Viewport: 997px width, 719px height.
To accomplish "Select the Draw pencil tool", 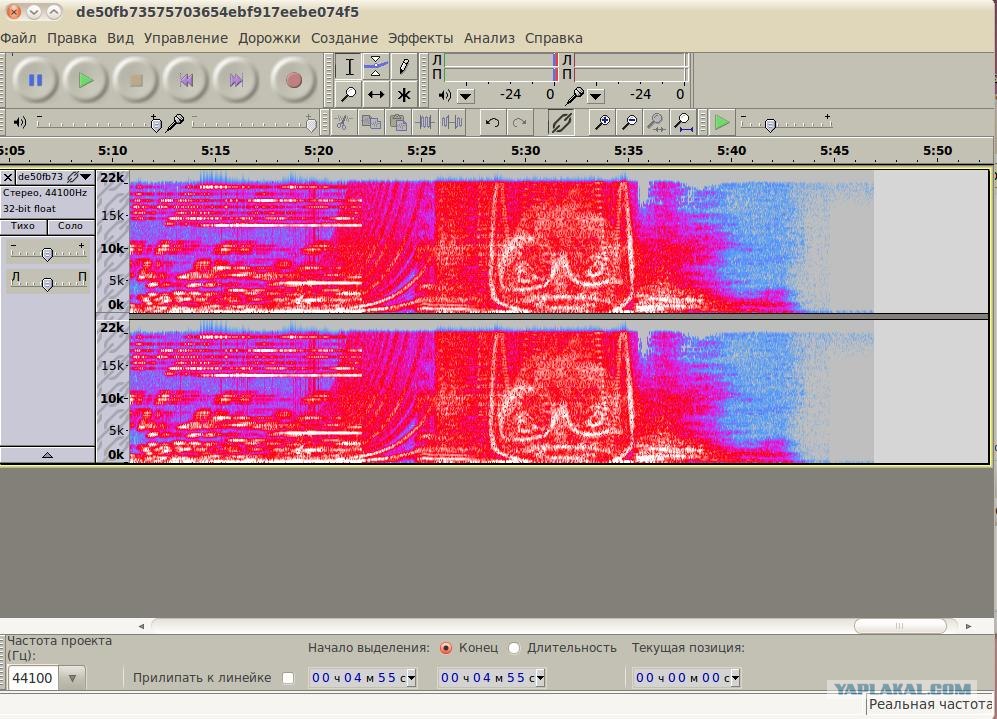I will [x=404, y=67].
